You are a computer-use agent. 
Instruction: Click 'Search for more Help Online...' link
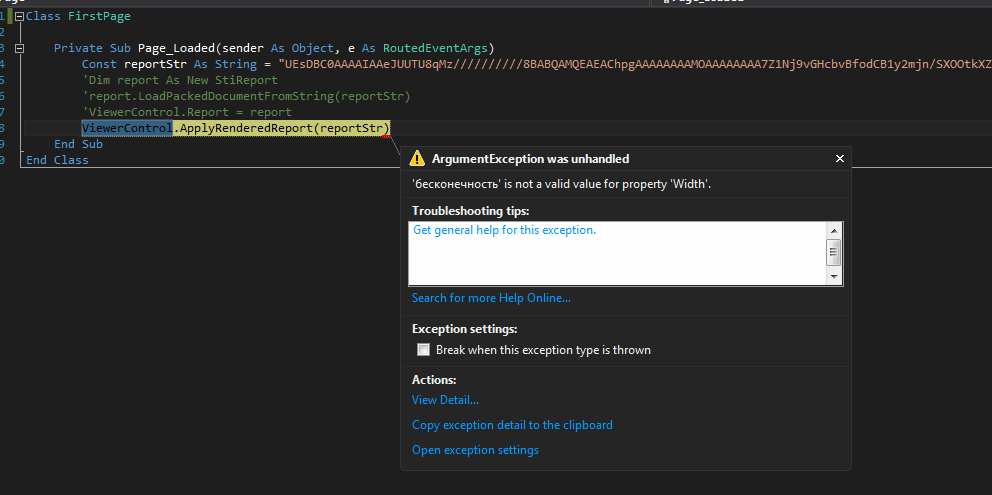[x=491, y=298]
